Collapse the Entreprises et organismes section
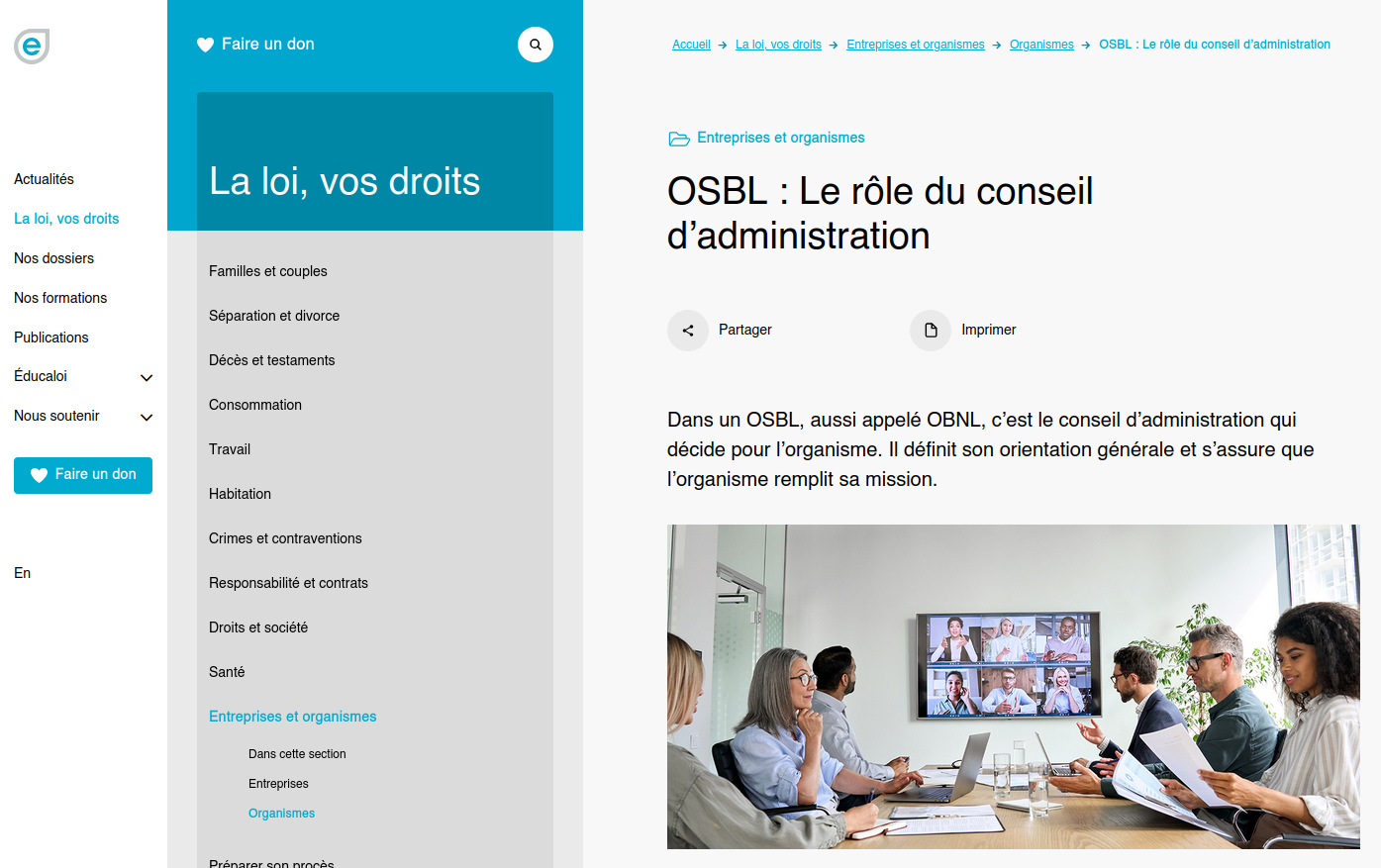 pos(293,717)
